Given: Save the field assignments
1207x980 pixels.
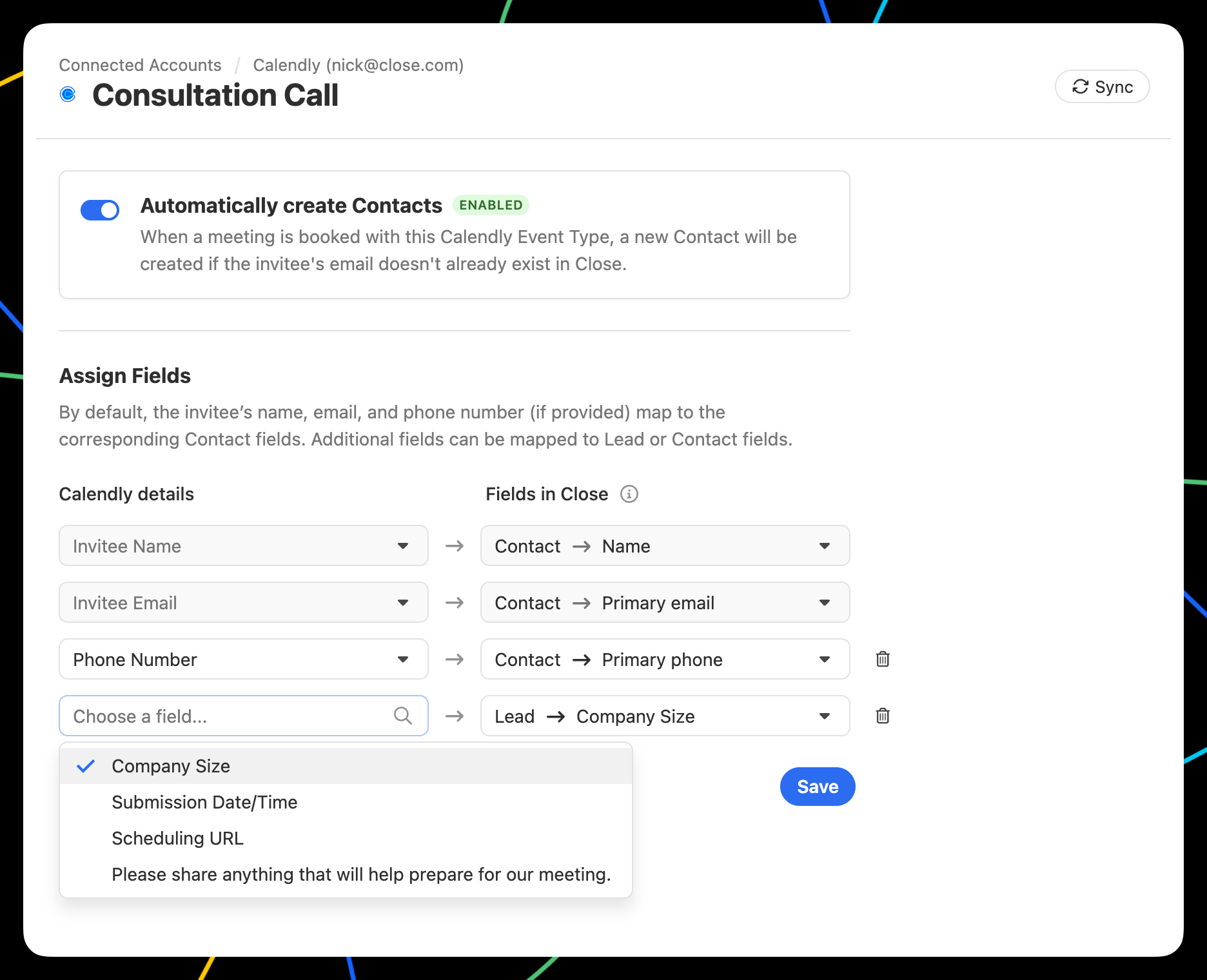Looking at the screenshot, I should click(818, 787).
